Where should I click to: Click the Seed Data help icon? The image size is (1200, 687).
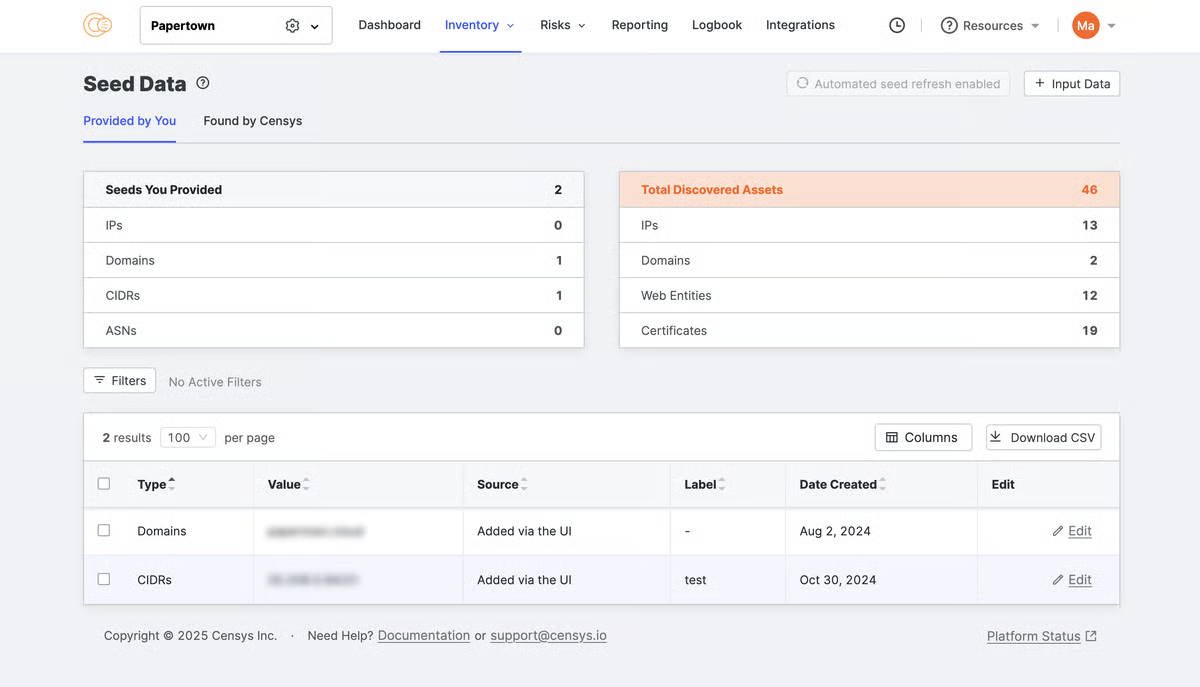pos(203,84)
